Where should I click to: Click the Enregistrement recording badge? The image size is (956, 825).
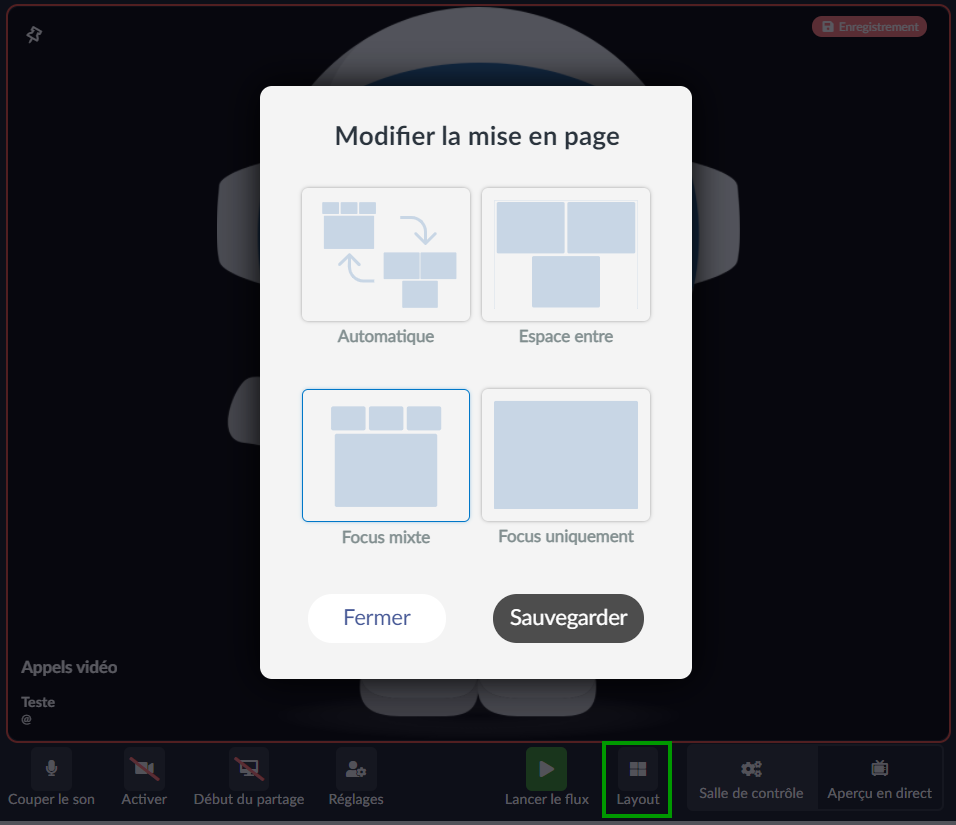(869, 27)
